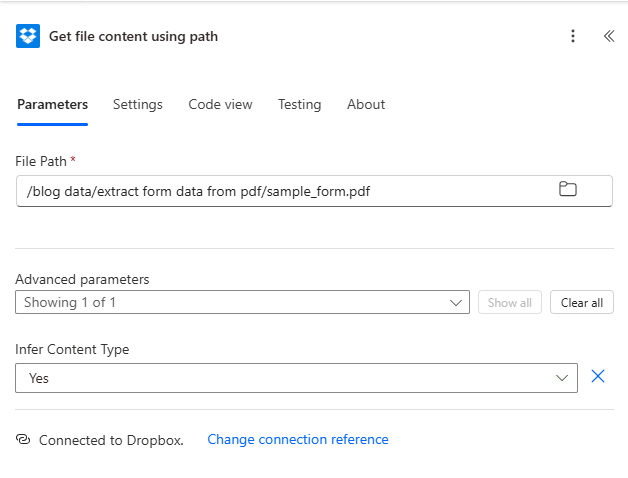Switch to the Parameters tab
This screenshot has width=628, height=478.
point(52,105)
